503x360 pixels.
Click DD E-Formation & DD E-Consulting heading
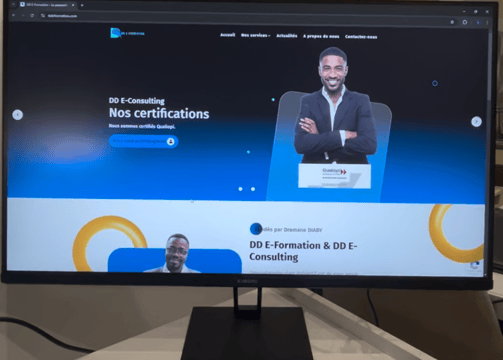coord(303,251)
